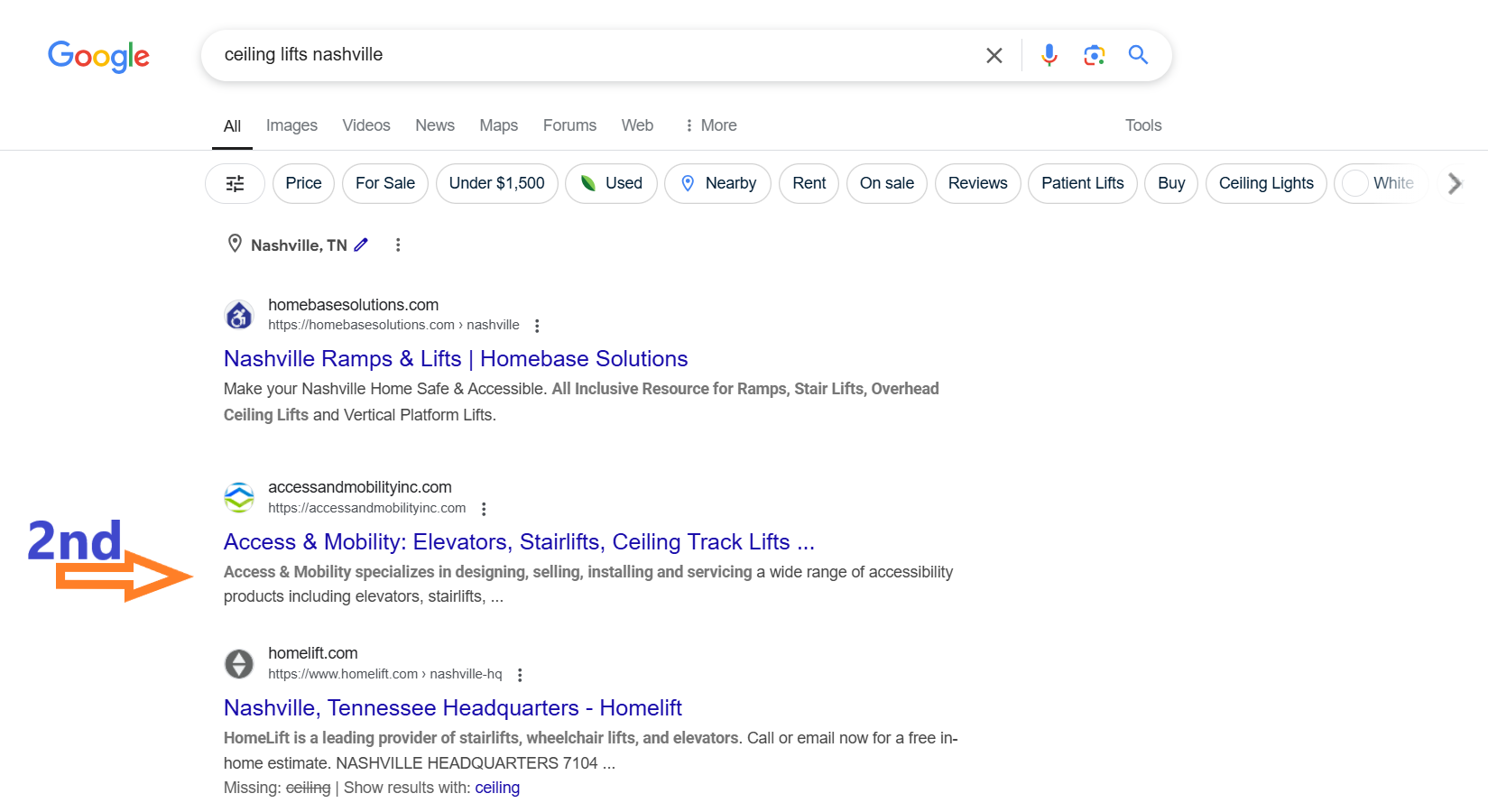
Task: Switch to the Images tab
Action: (291, 125)
